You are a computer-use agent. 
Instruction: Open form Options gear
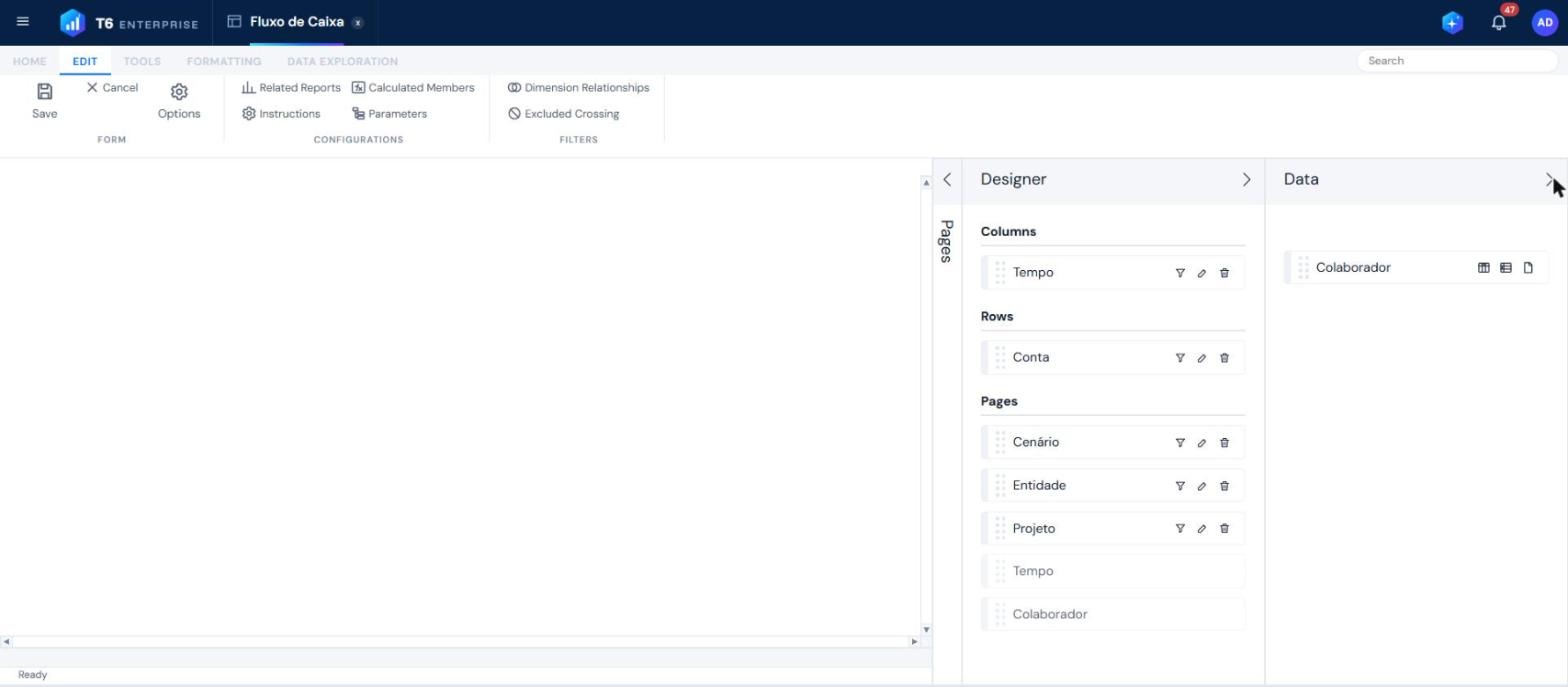coord(179,101)
